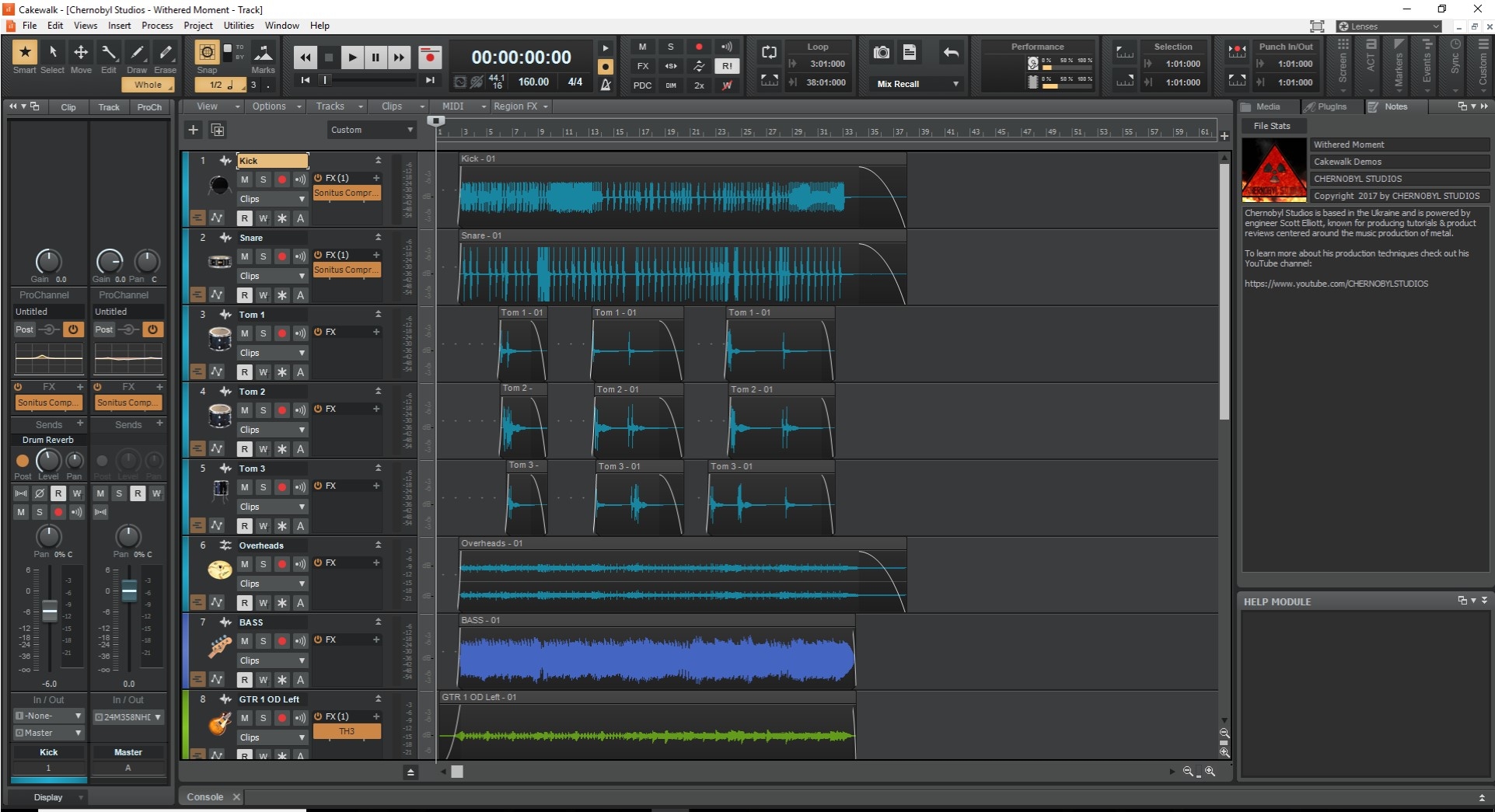Open the Marks snap settings icon
1495x812 pixels.
click(x=264, y=53)
